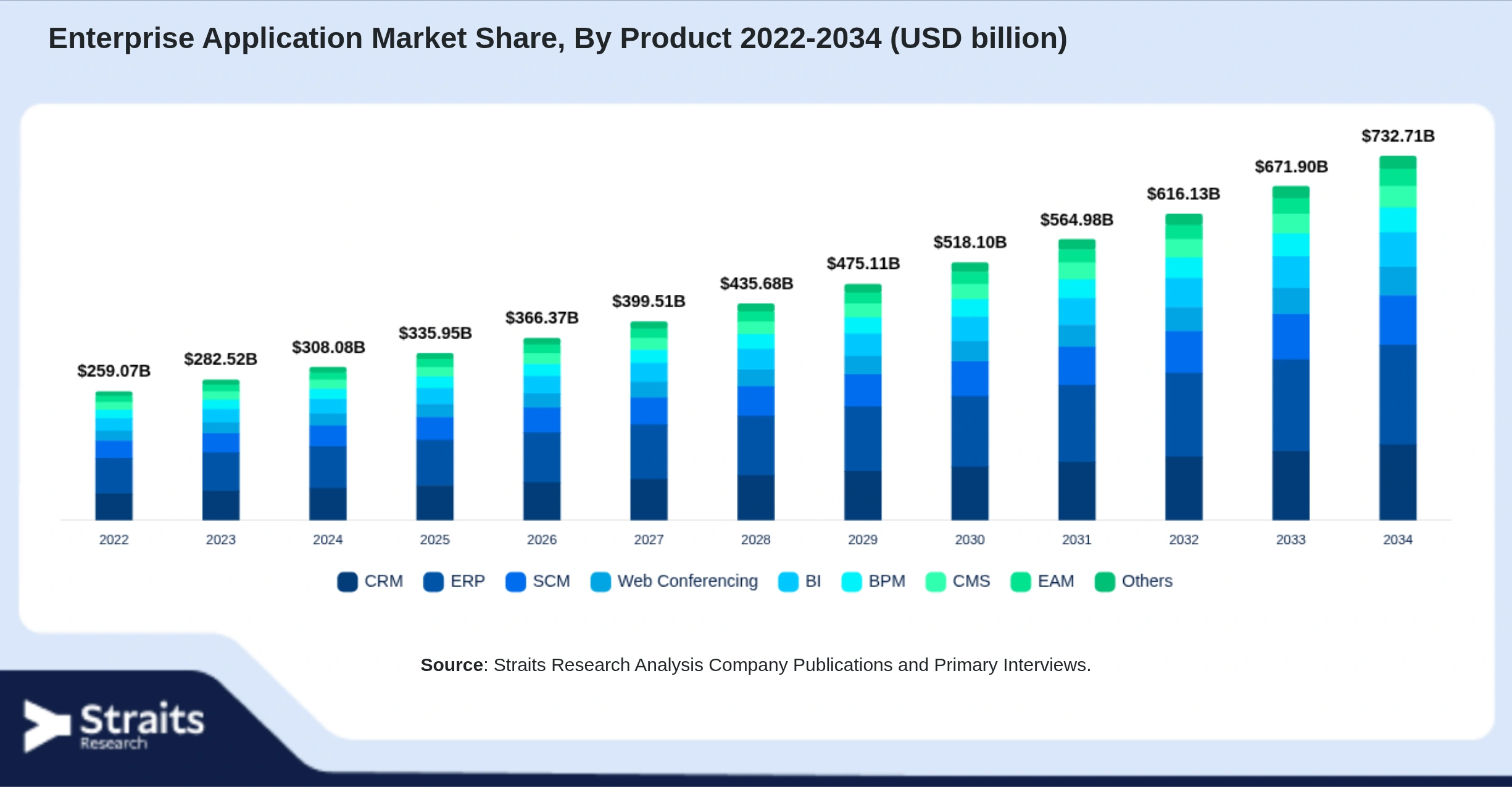The width and height of the screenshot is (1512, 787).
Task: Toggle the ERP series in legend
Action: pos(454,582)
